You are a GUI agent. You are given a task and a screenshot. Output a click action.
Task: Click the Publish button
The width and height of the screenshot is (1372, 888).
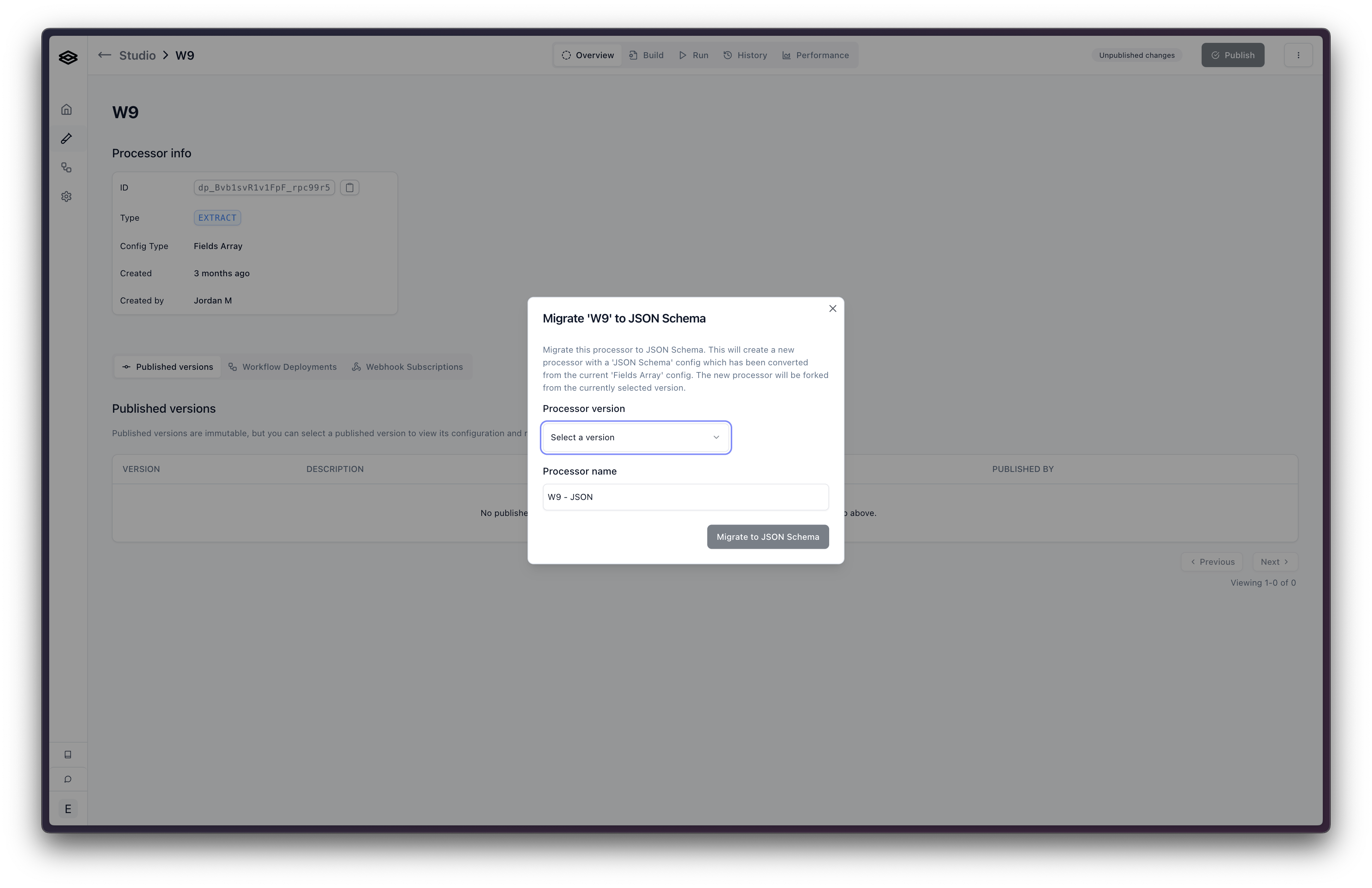point(1233,55)
